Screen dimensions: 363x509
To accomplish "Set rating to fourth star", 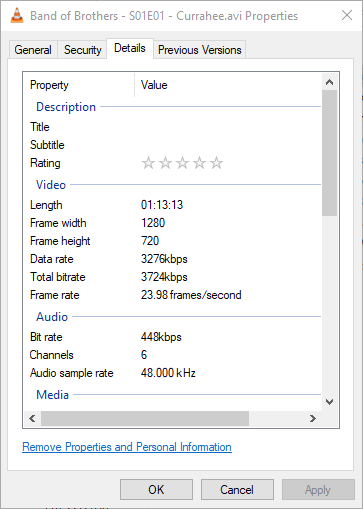I will 199,163.
